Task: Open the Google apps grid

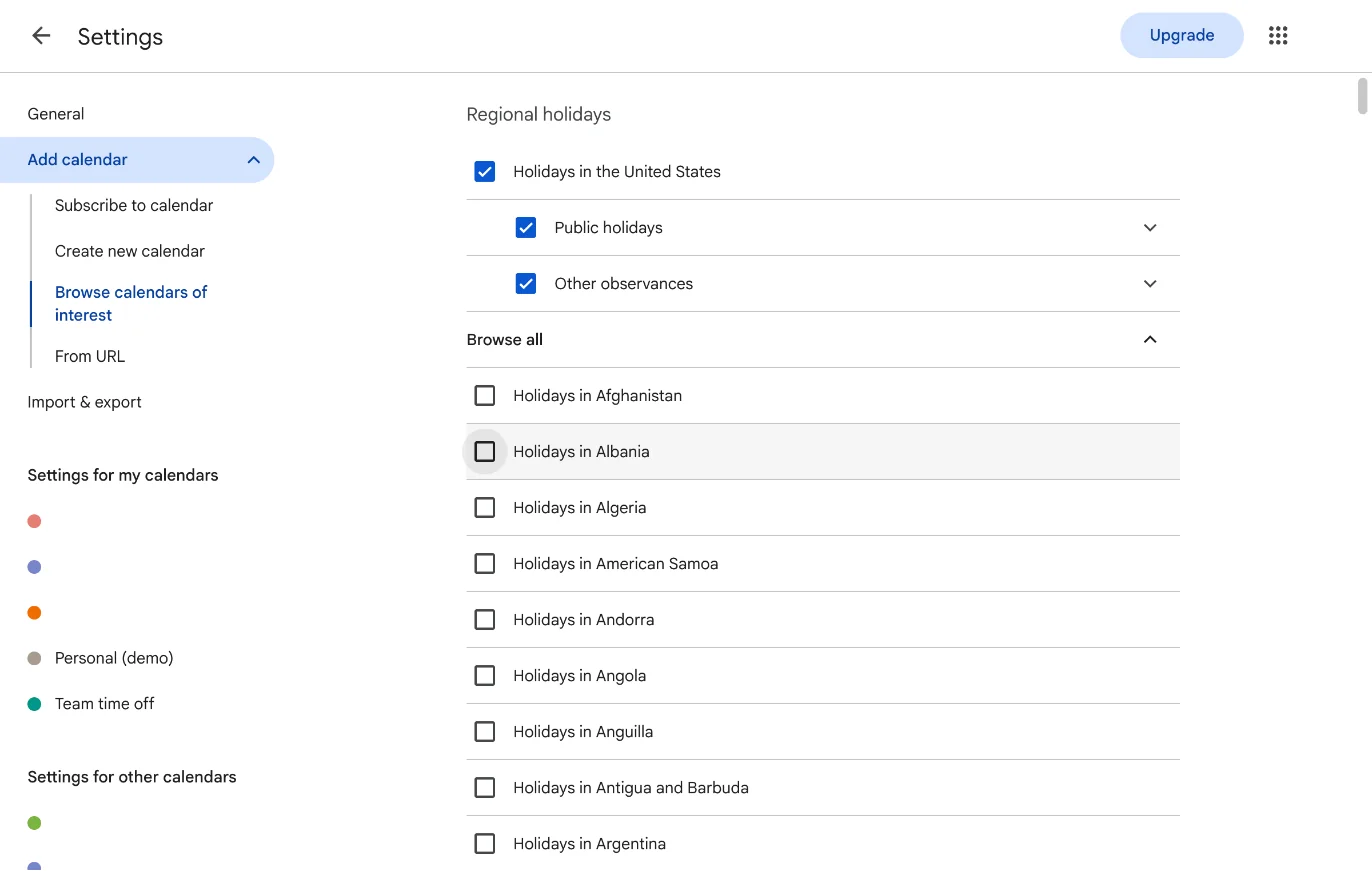Action: [1278, 36]
